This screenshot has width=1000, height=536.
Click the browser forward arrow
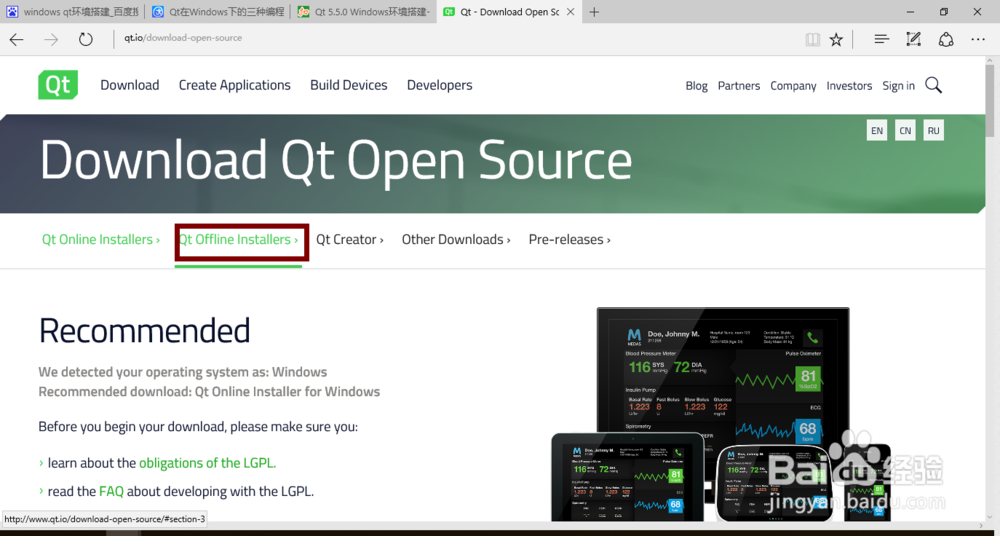[51, 40]
